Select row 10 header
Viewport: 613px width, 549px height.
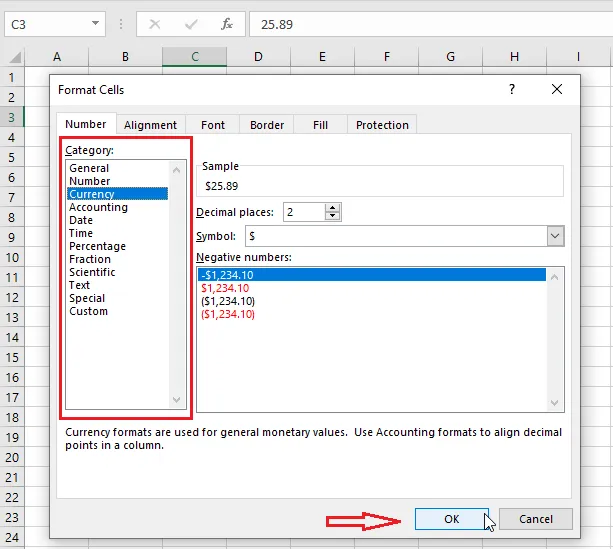click(x=12, y=257)
